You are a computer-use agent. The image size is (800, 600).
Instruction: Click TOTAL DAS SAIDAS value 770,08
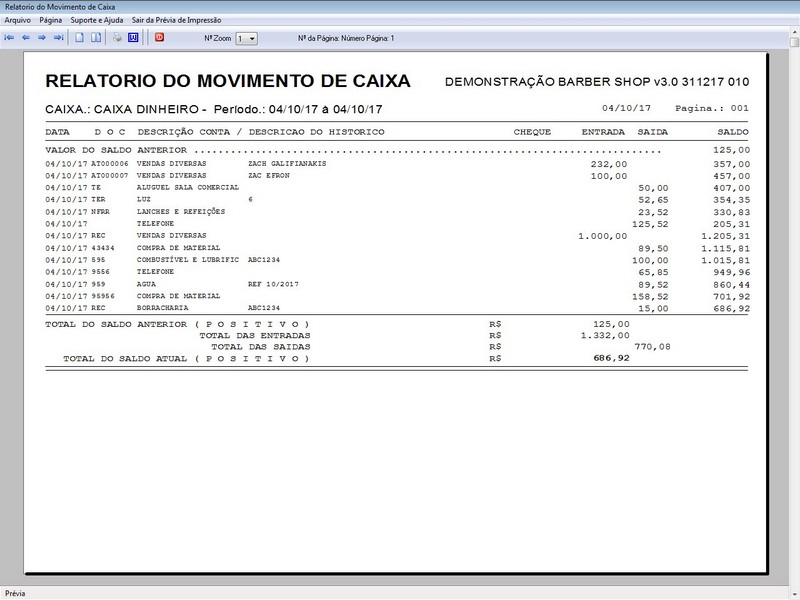tap(653, 347)
